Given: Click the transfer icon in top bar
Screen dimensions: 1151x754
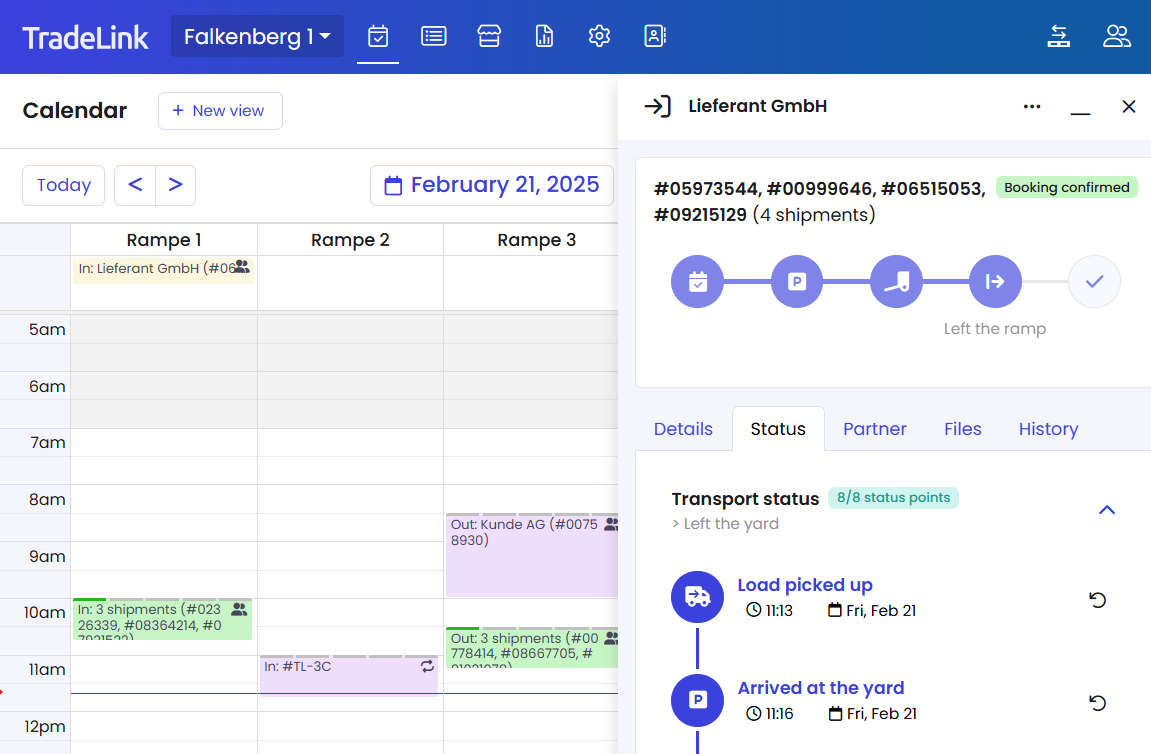Looking at the screenshot, I should coord(1059,37).
